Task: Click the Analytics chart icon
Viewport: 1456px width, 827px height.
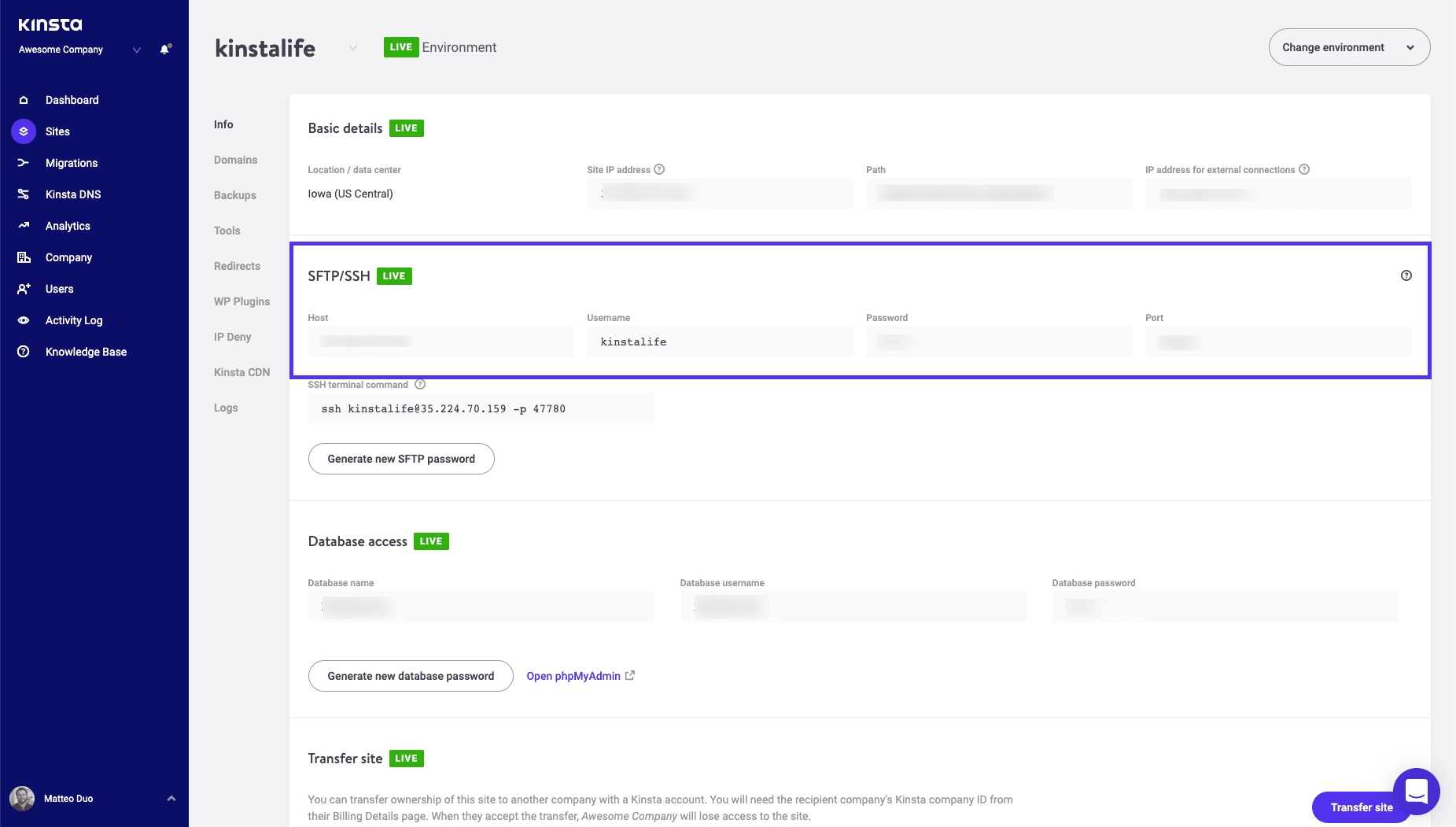Action: pos(24,226)
